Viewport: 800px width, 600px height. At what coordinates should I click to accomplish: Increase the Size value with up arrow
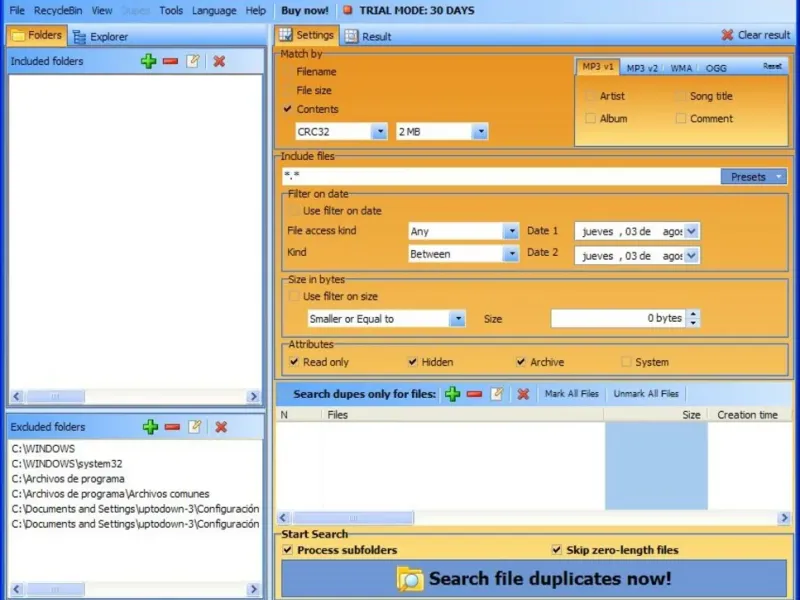pyautogui.click(x=693, y=314)
